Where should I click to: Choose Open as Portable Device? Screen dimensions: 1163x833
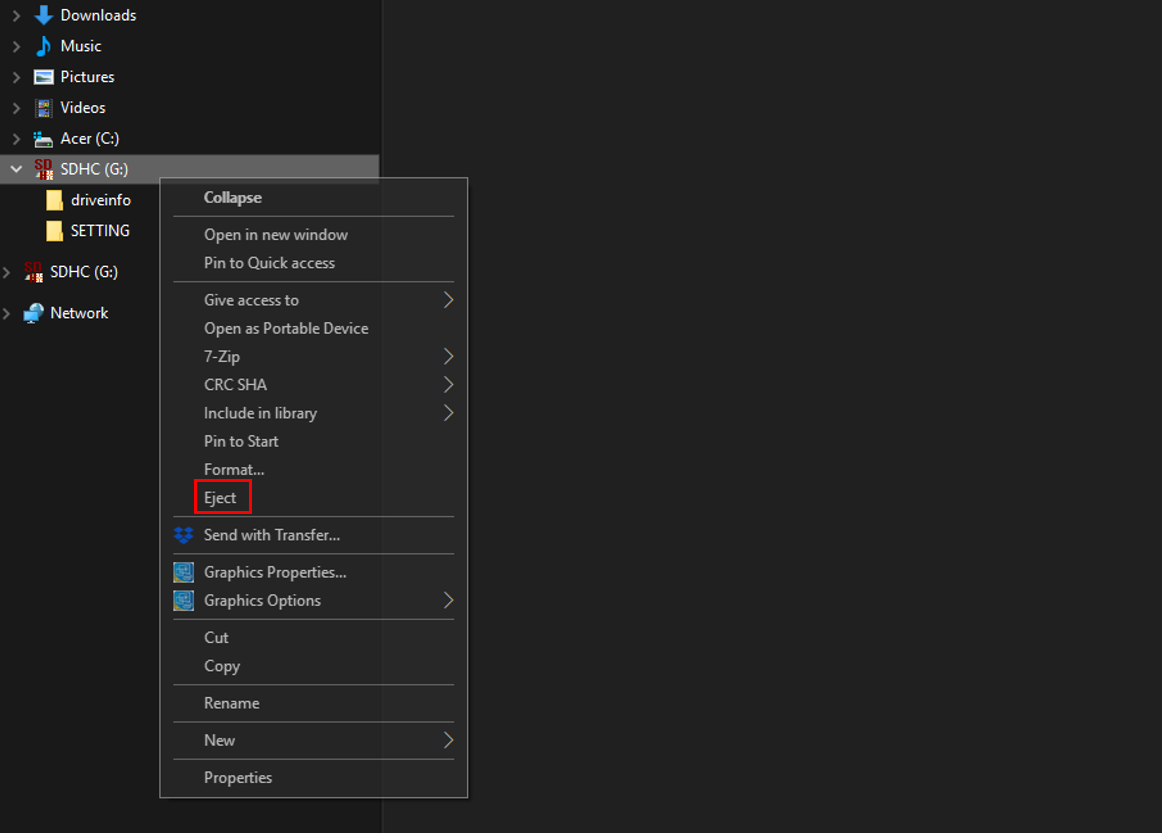coord(286,328)
